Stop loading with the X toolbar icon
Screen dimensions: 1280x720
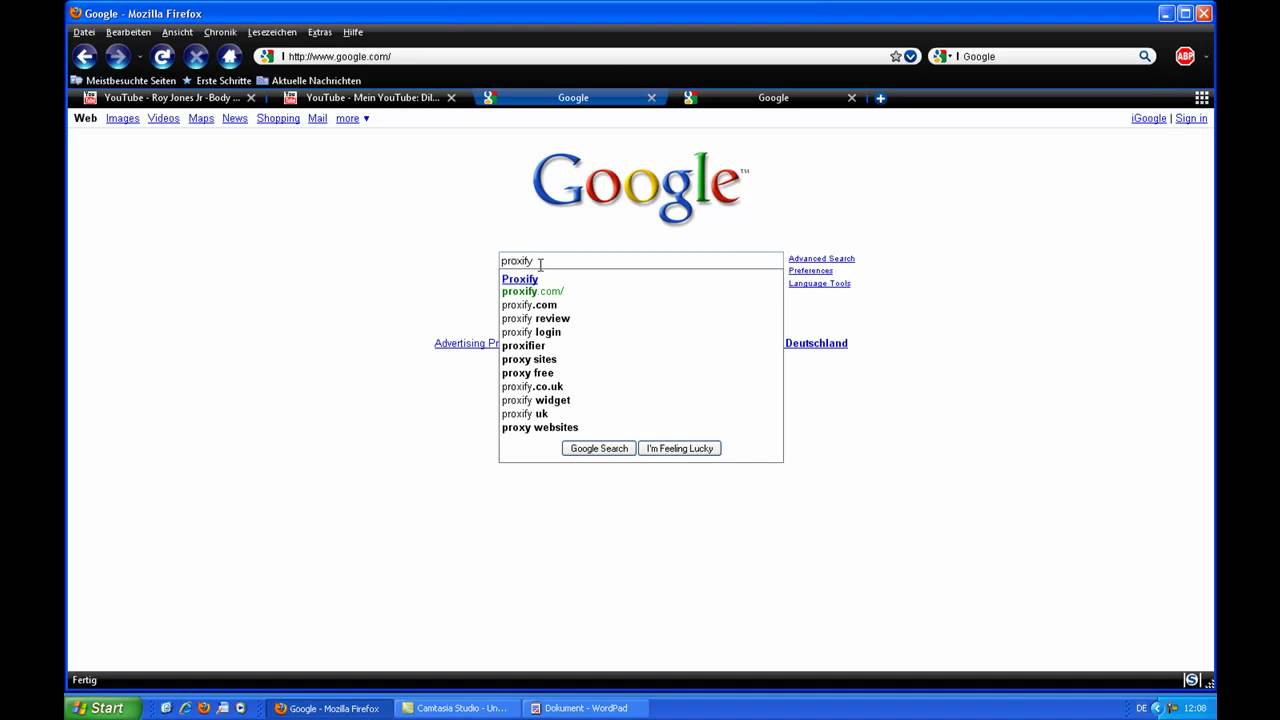click(x=197, y=57)
